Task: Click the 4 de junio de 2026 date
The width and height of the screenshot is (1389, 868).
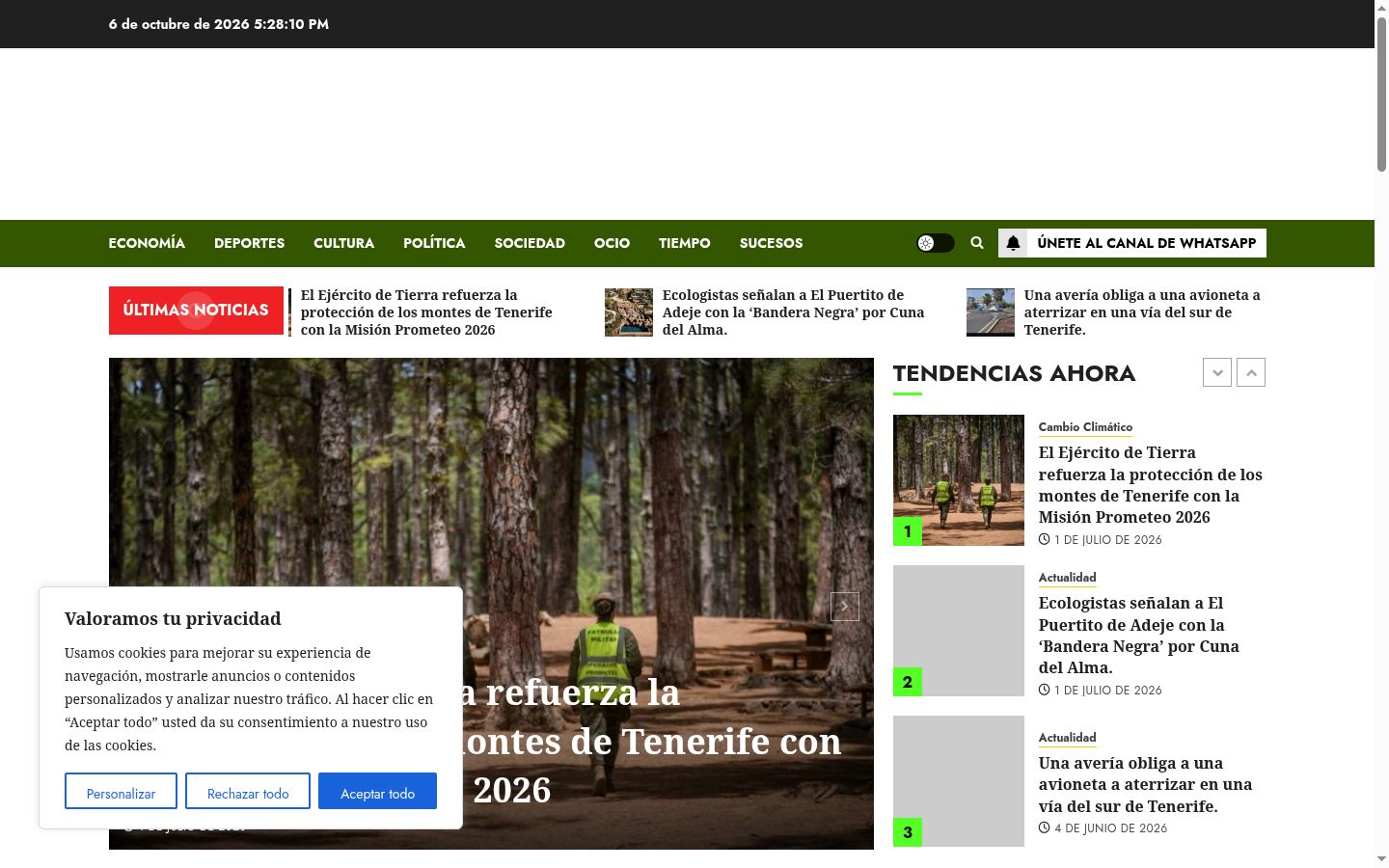Action: tap(1110, 828)
